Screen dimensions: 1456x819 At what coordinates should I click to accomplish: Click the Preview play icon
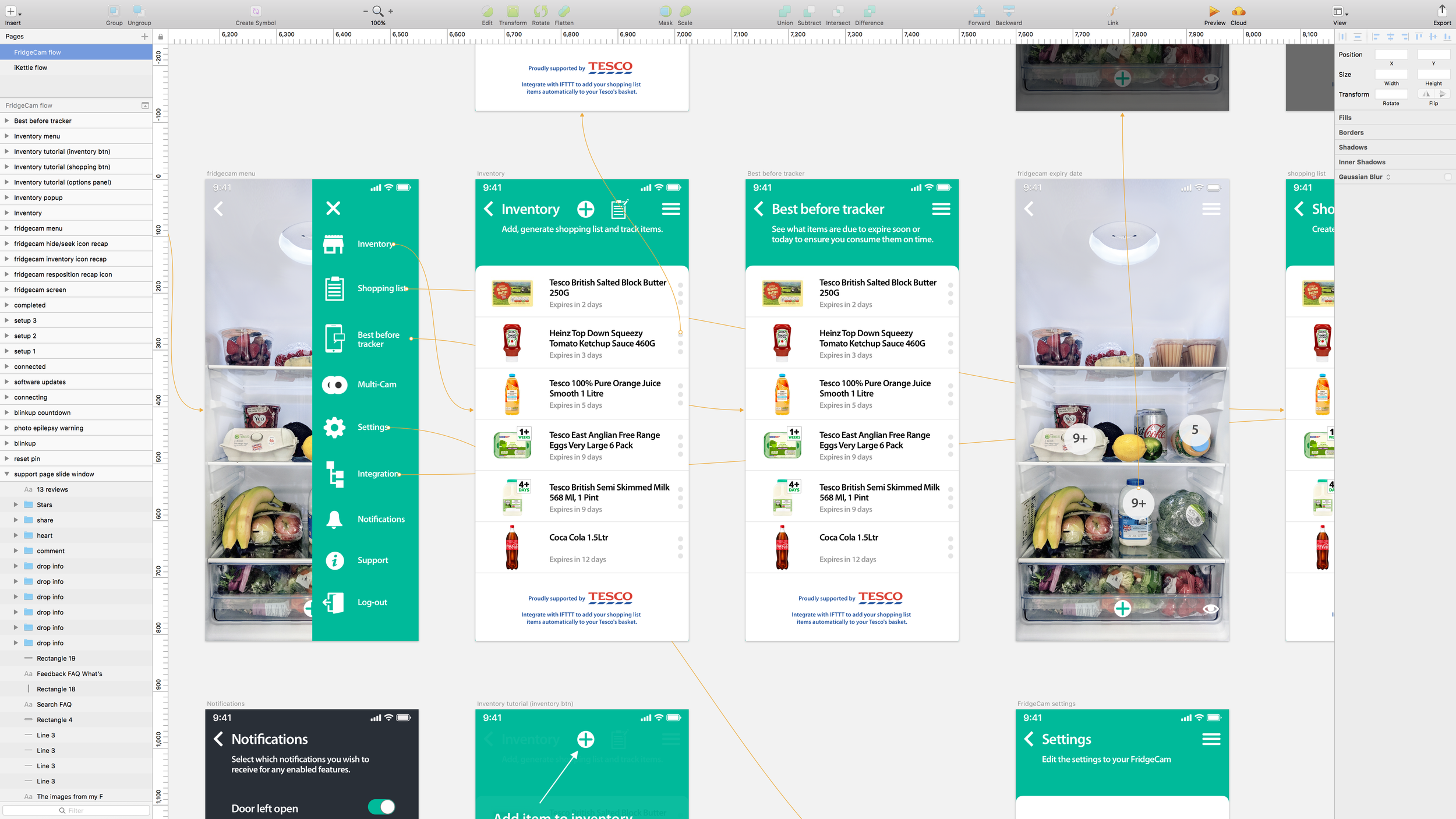(1214, 12)
